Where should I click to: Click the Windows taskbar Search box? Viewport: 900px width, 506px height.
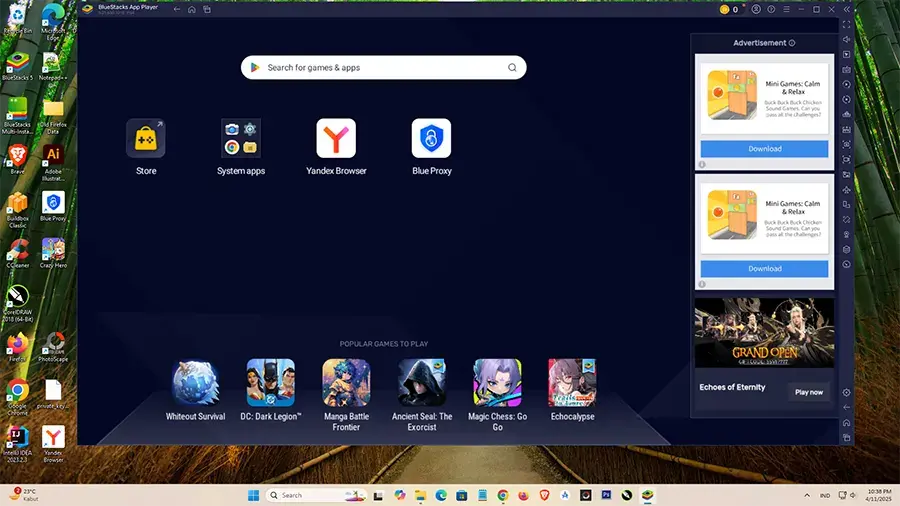316,495
